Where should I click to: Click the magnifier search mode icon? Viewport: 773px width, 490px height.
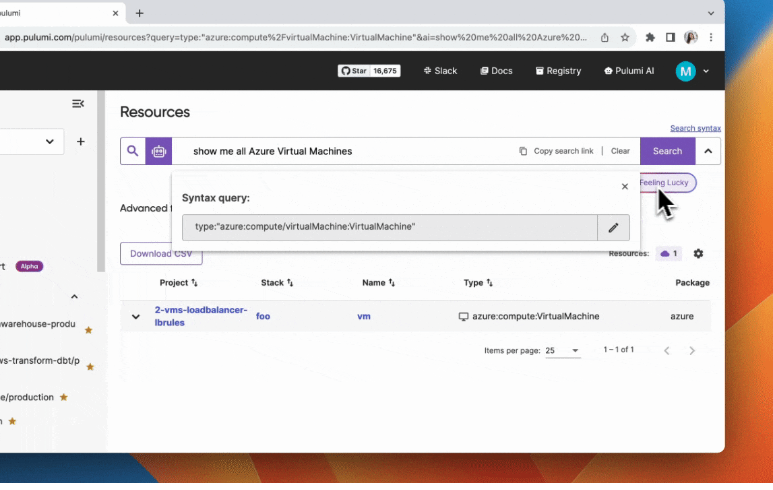click(133, 151)
